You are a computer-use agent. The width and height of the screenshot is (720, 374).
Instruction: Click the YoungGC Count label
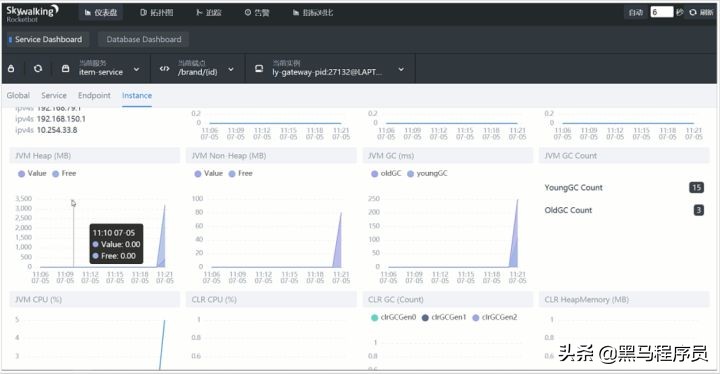tap(574, 187)
